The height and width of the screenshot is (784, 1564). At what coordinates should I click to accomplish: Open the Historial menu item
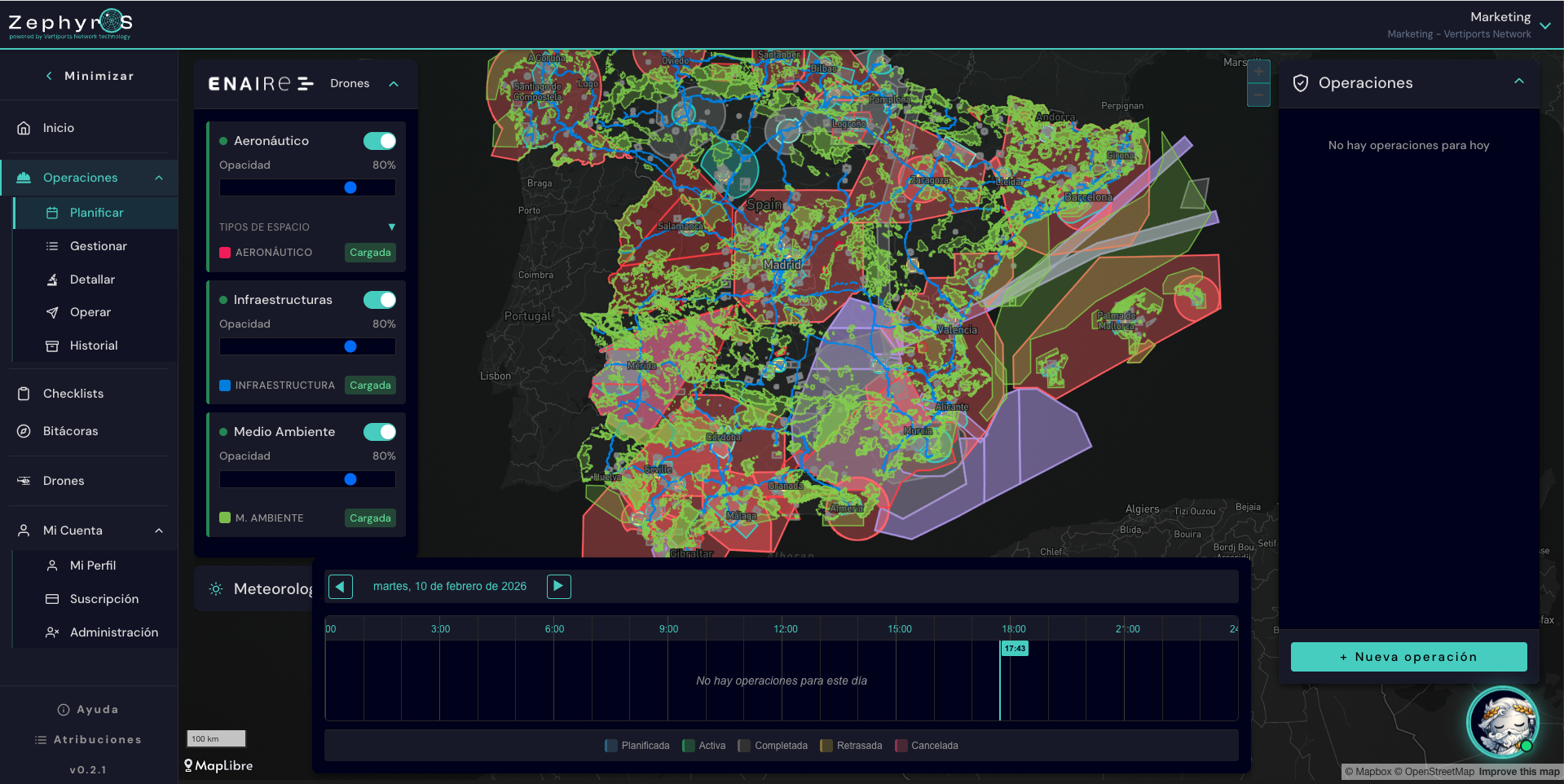[x=93, y=346]
